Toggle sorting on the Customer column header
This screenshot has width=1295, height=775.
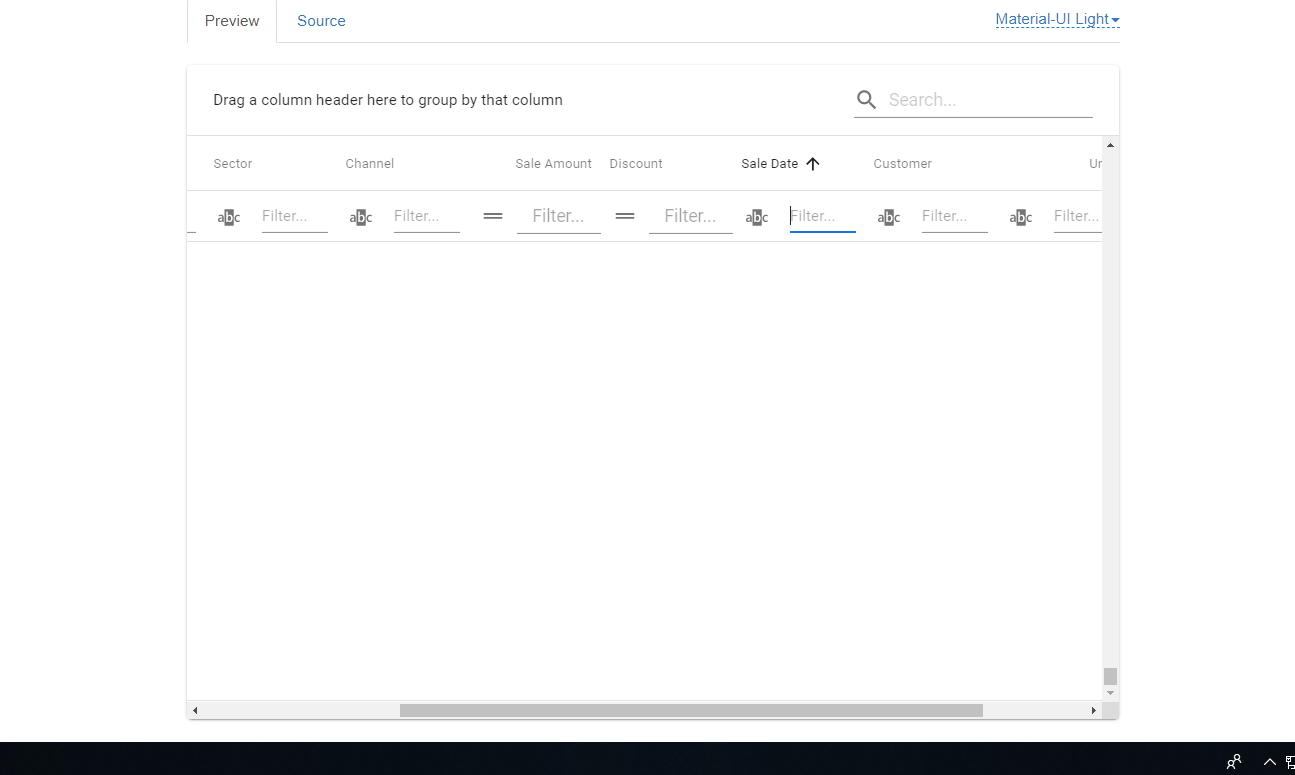902,163
